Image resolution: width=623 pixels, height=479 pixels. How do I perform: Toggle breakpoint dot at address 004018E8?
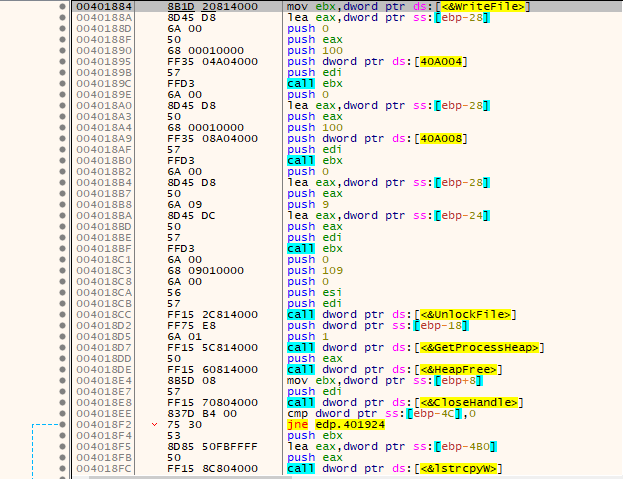pos(62,402)
